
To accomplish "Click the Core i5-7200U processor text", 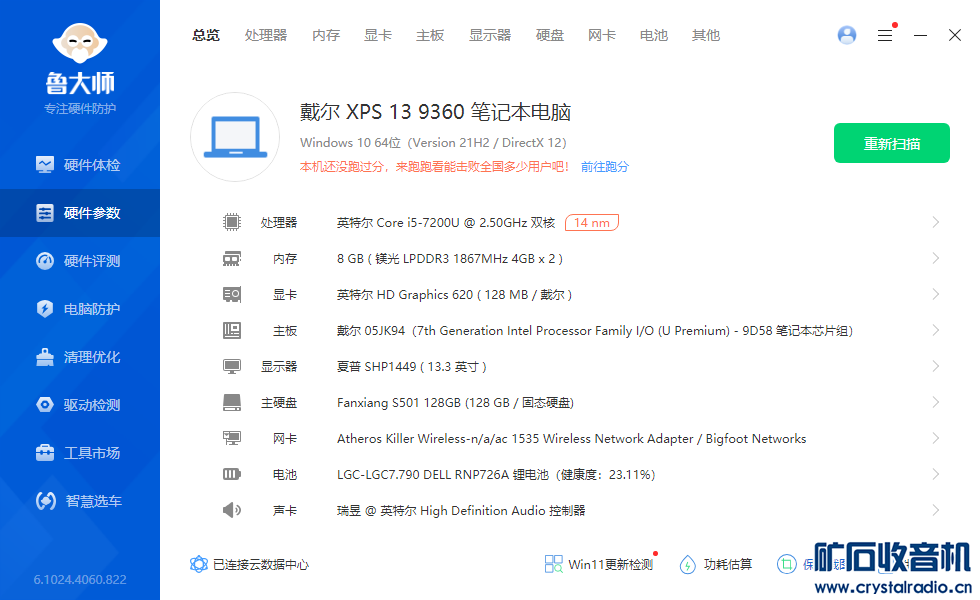I will [446, 222].
